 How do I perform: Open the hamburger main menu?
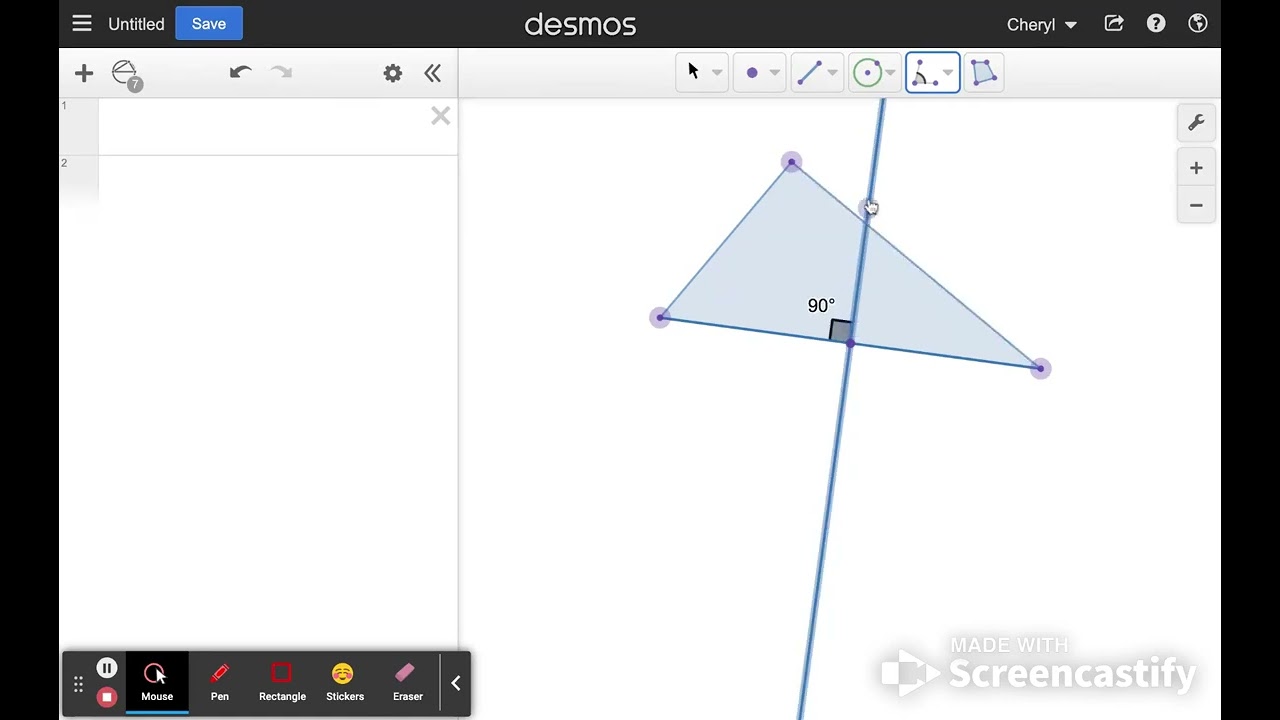click(82, 24)
